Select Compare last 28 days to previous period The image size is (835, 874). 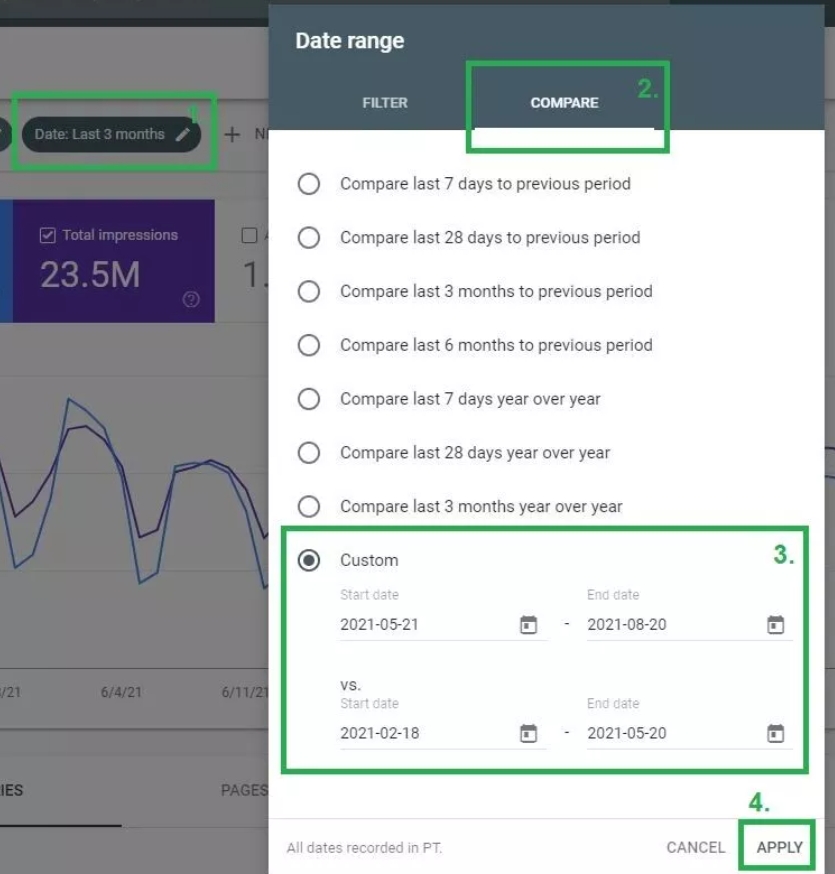[310, 238]
